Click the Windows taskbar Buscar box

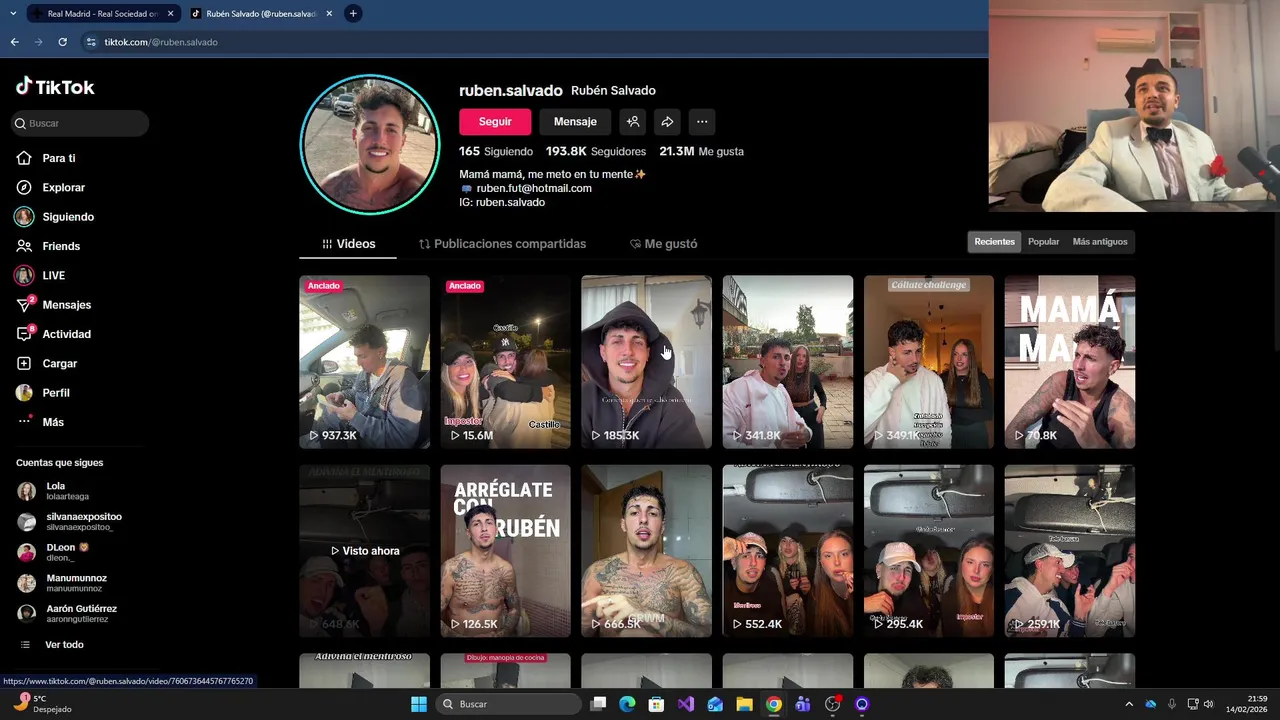click(x=508, y=704)
